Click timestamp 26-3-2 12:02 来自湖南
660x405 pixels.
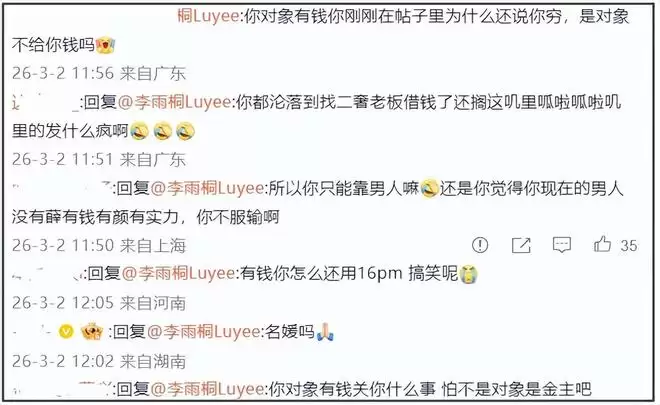click(99, 361)
